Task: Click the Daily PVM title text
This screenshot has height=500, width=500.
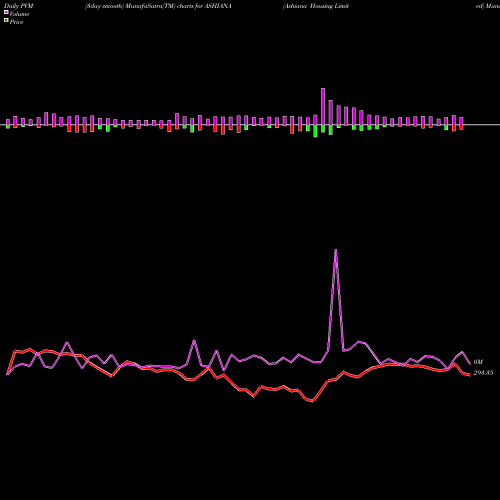Action: [19, 6]
